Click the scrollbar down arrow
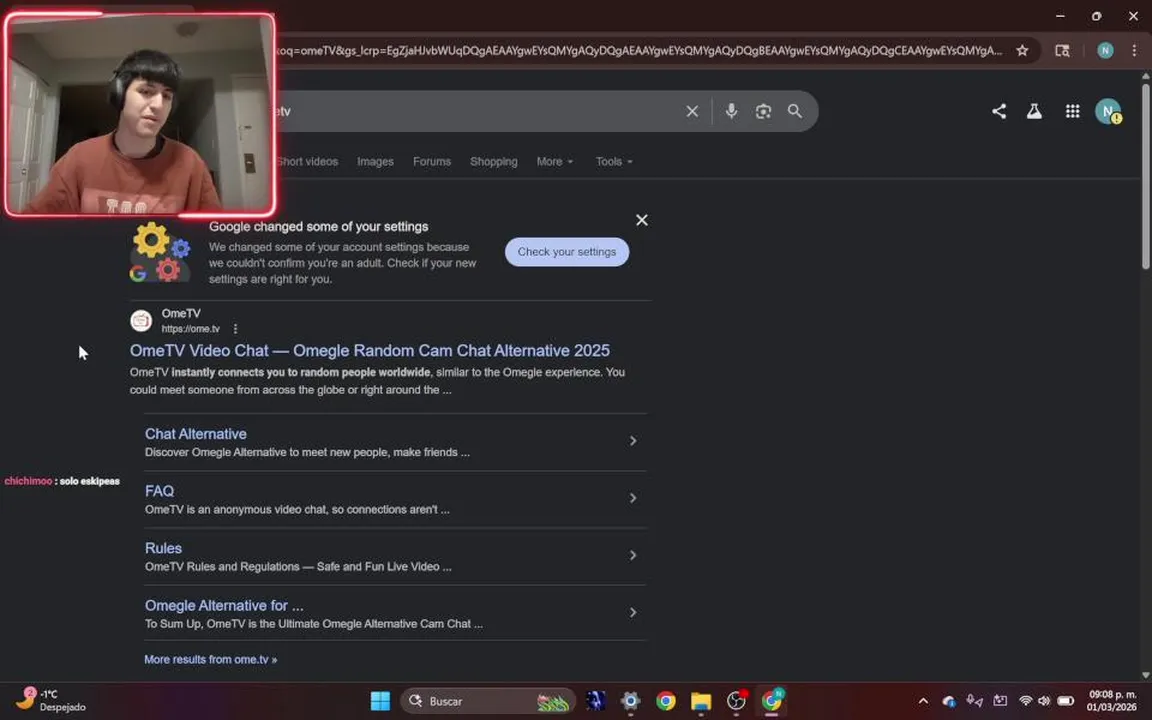 click(x=1145, y=674)
